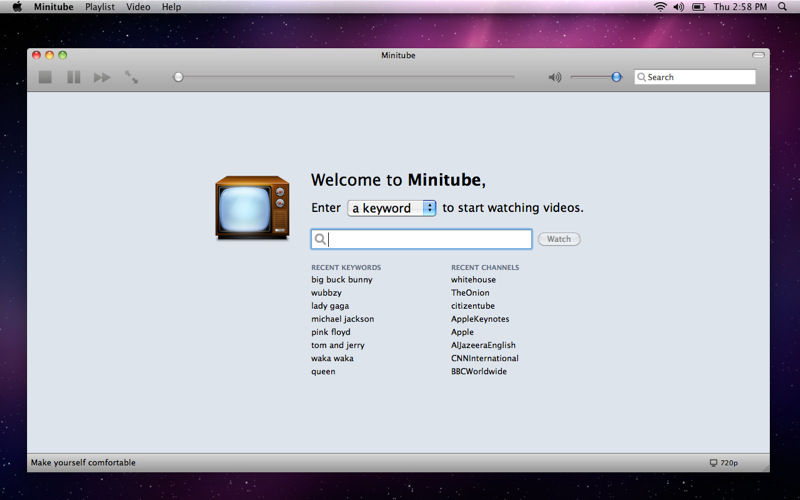
Task: Click the retro TV Minitube logo
Action: point(252,207)
